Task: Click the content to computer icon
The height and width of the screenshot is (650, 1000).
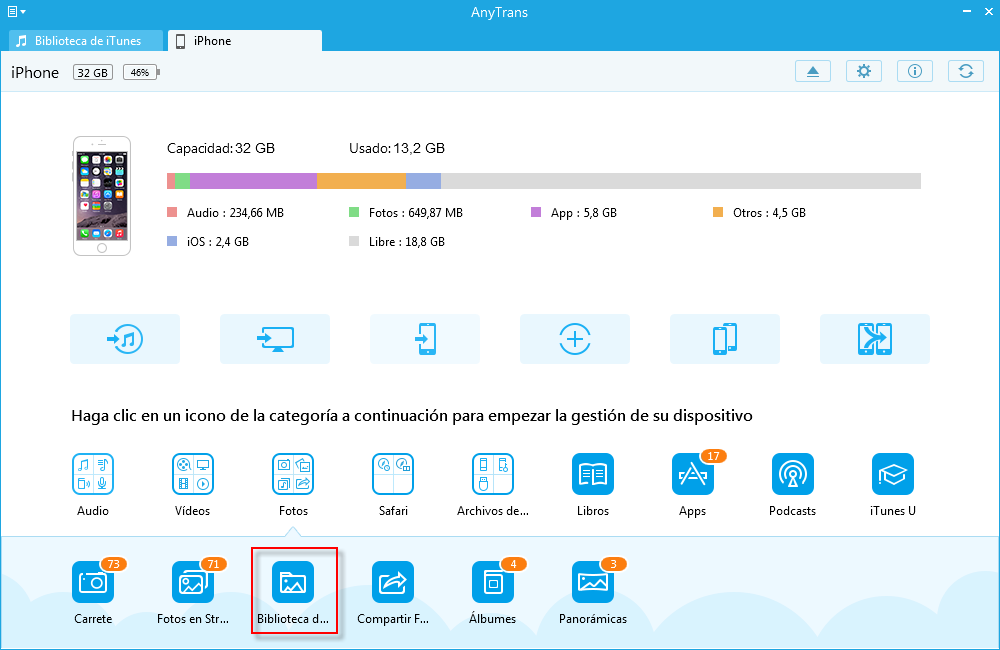Action: click(x=275, y=339)
